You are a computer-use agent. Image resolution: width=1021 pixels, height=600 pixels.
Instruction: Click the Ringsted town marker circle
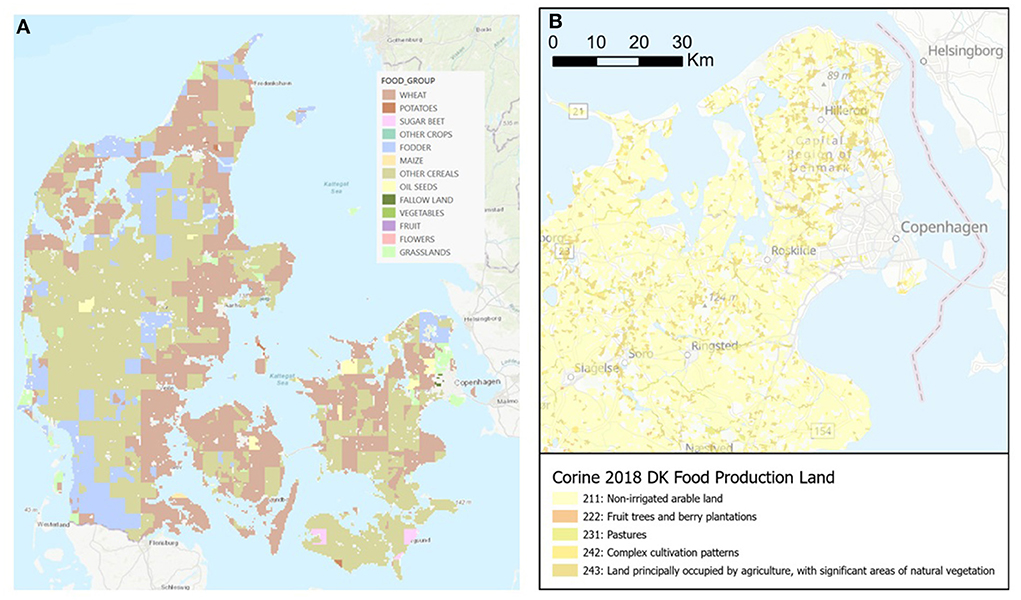pos(687,355)
